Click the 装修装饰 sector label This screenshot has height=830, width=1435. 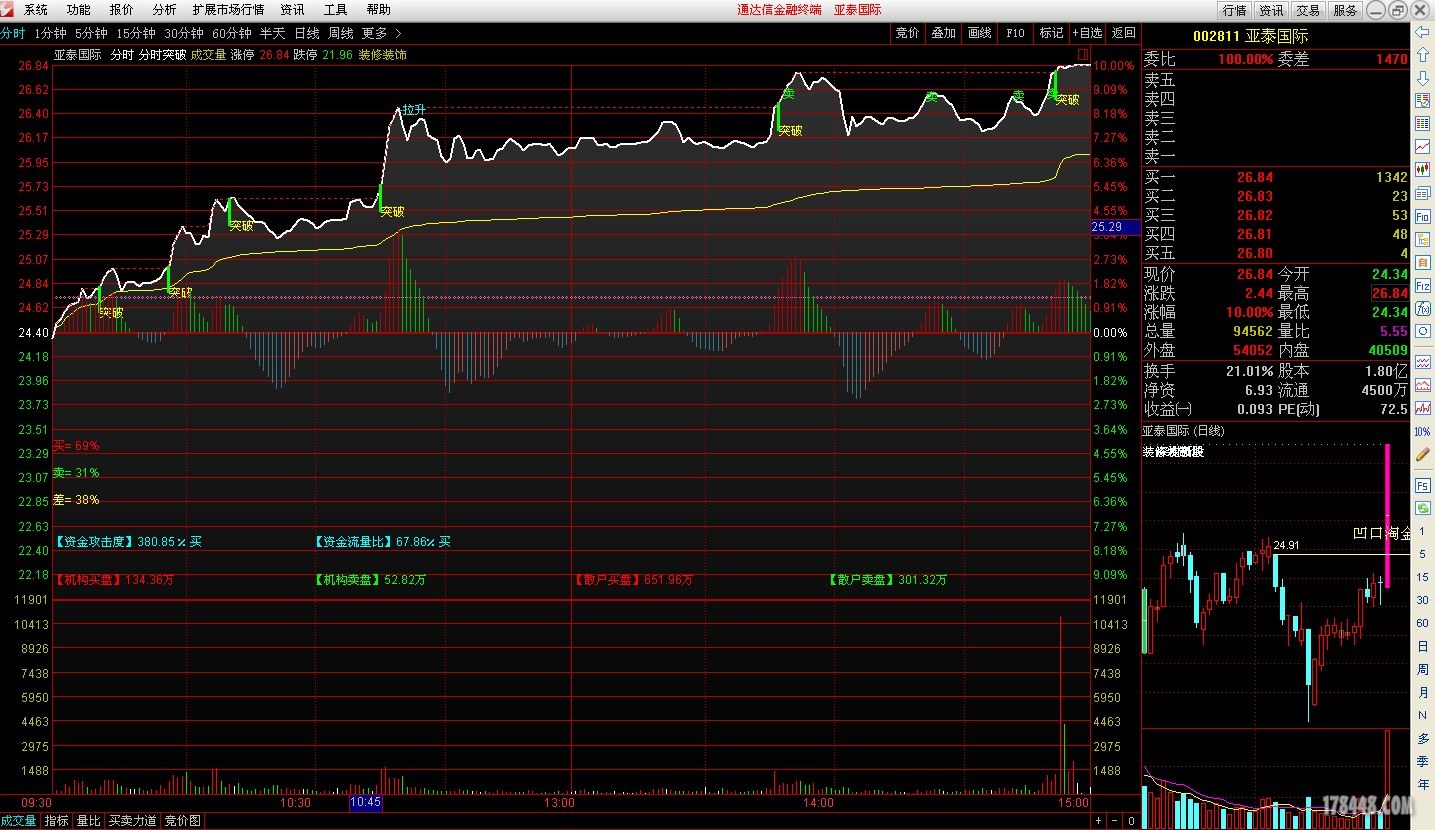[x=383, y=55]
